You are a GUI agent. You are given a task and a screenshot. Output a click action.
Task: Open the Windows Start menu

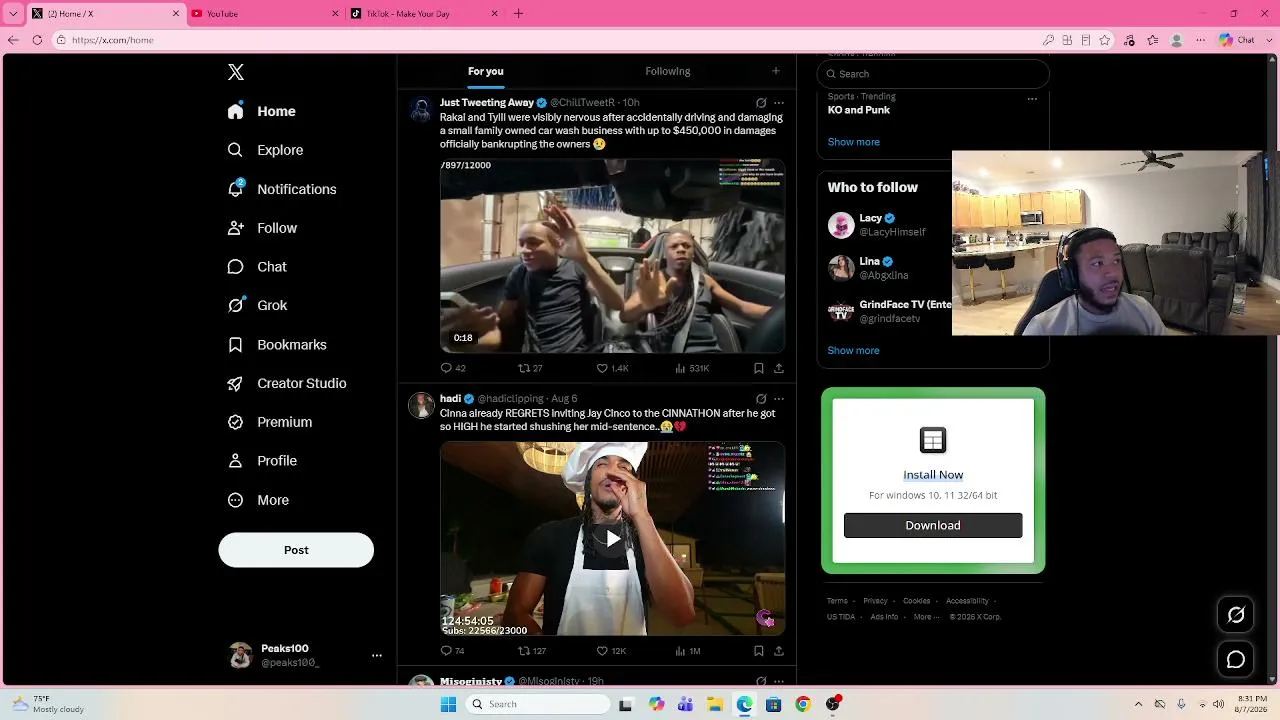point(448,704)
